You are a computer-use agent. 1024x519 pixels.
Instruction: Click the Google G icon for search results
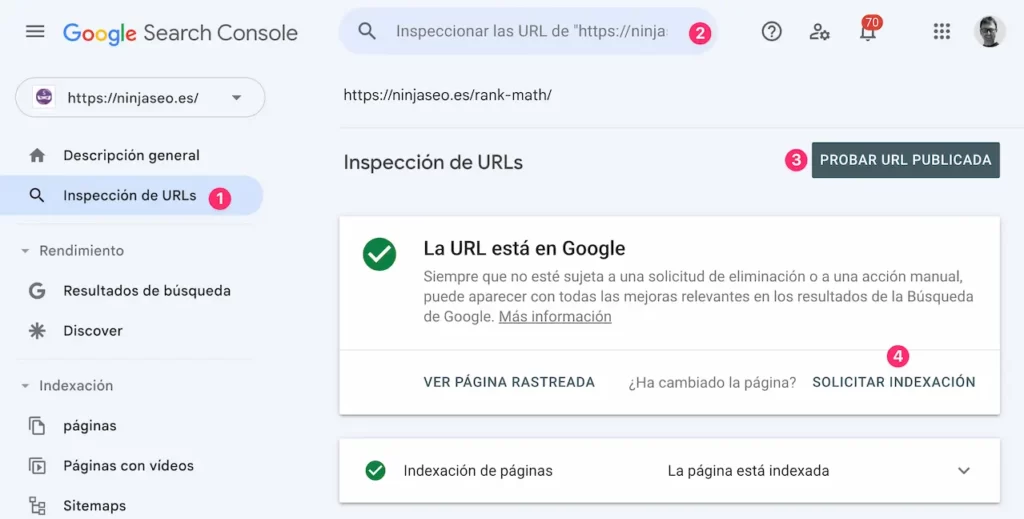coord(37,291)
